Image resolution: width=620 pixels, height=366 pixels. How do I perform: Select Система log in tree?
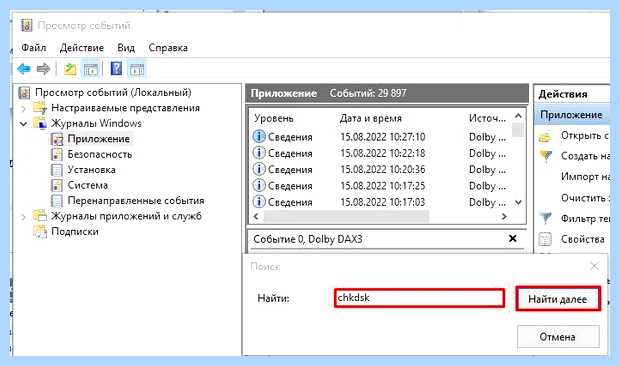pyautogui.click(x=87, y=185)
